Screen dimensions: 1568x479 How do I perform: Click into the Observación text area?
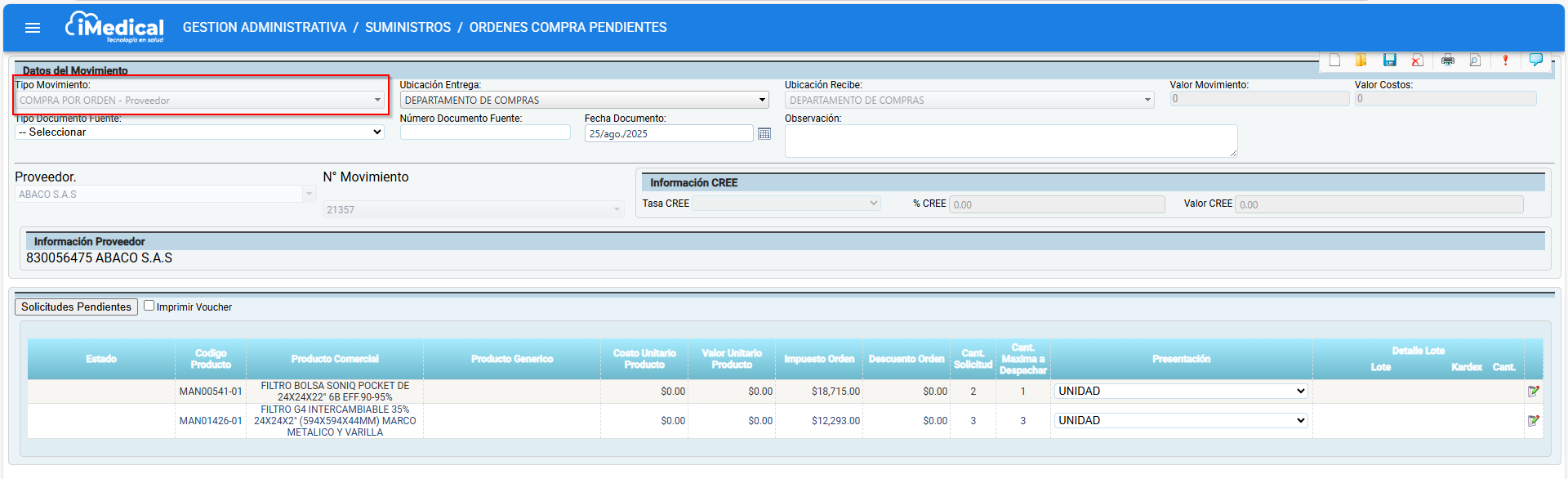point(1010,141)
